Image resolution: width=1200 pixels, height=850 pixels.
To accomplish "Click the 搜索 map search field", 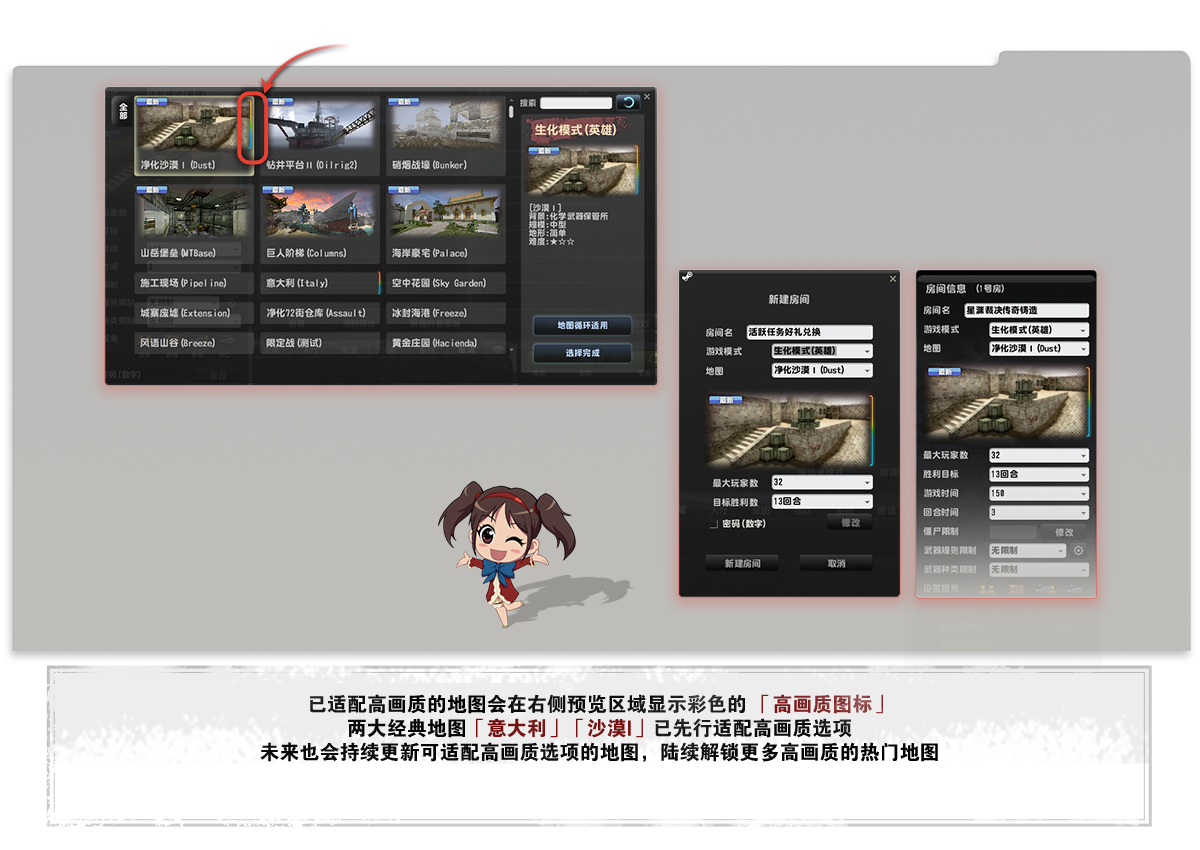I will pos(576,103).
